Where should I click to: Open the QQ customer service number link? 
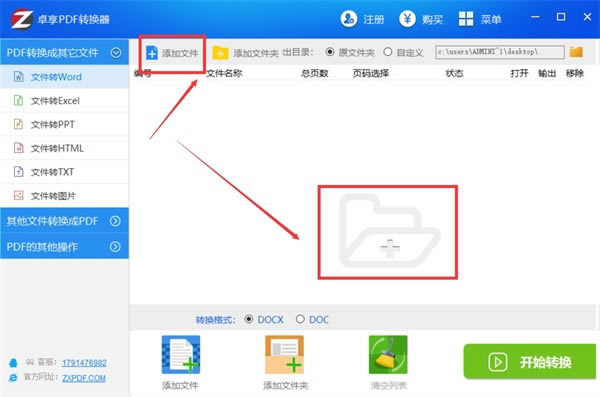pyautogui.click(x=84, y=363)
